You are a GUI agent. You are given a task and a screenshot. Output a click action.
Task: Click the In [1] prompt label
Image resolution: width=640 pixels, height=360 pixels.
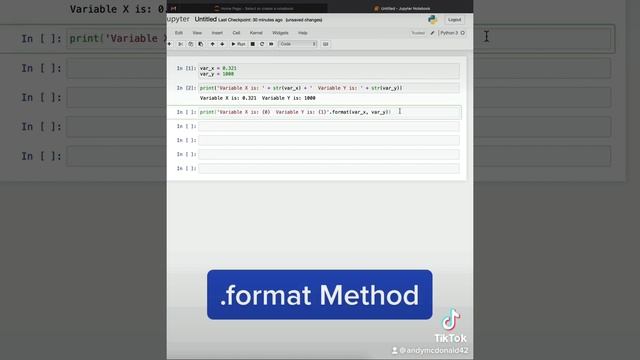click(186, 68)
